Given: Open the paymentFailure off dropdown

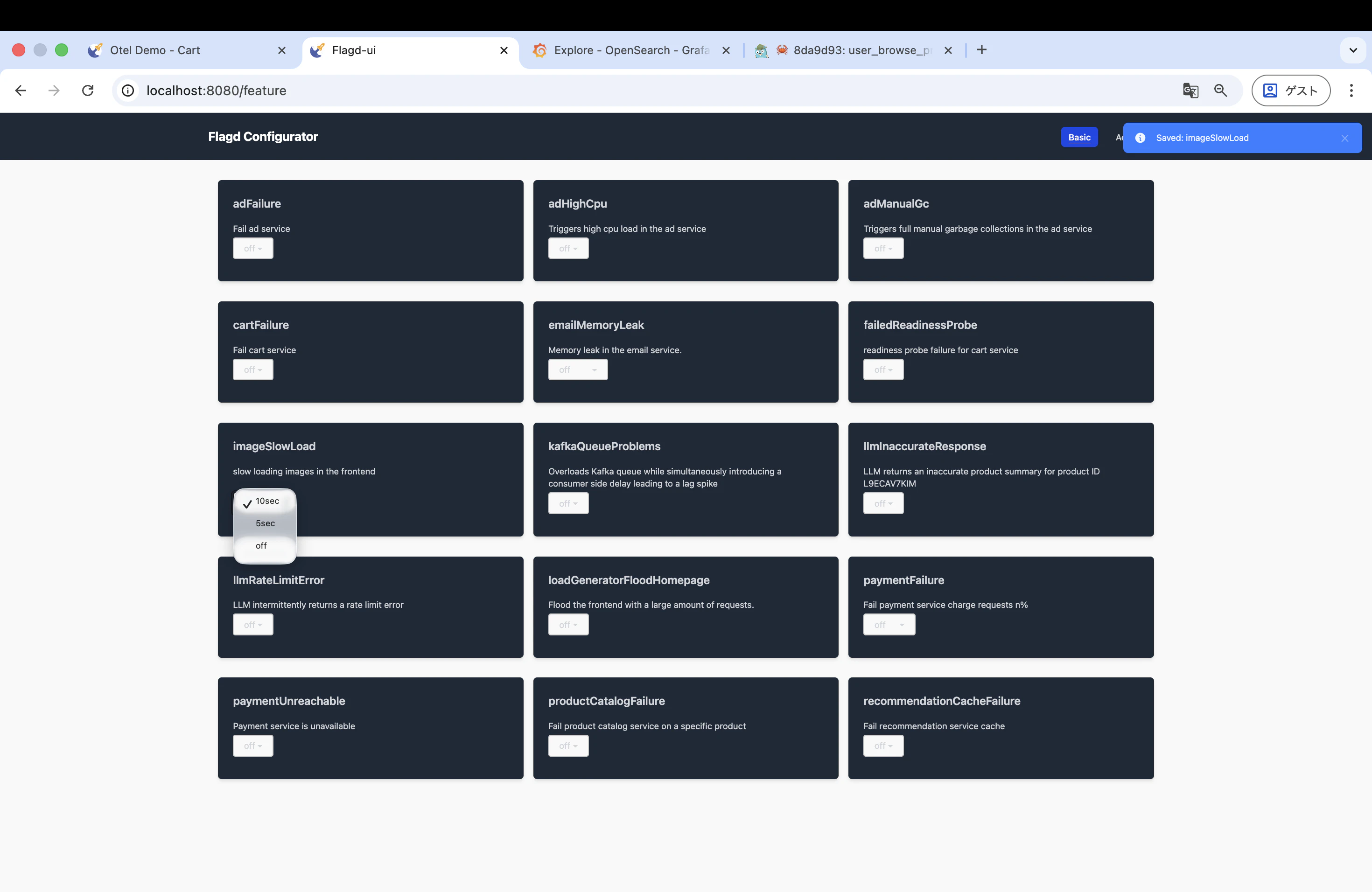Looking at the screenshot, I should click(x=889, y=625).
